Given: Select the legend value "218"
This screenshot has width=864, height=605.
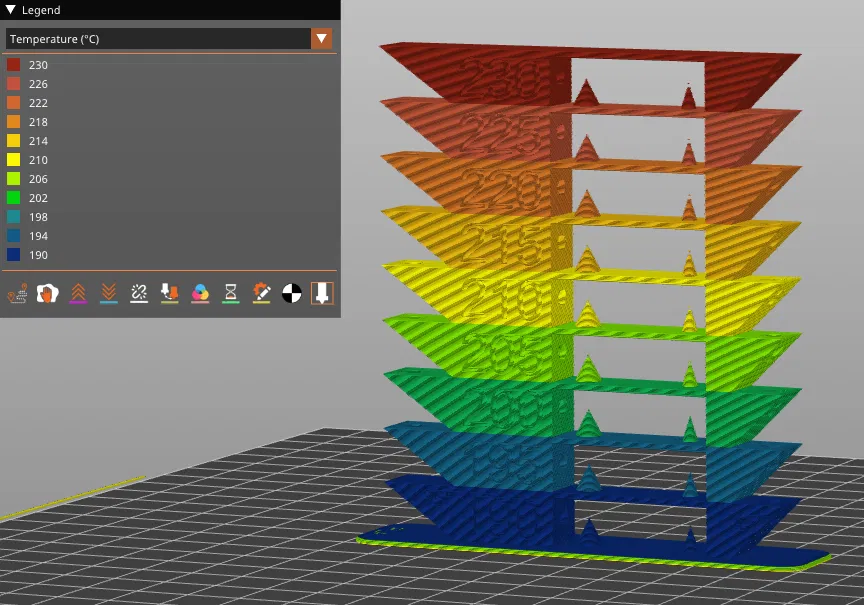Looking at the screenshot, I should 38,122.
